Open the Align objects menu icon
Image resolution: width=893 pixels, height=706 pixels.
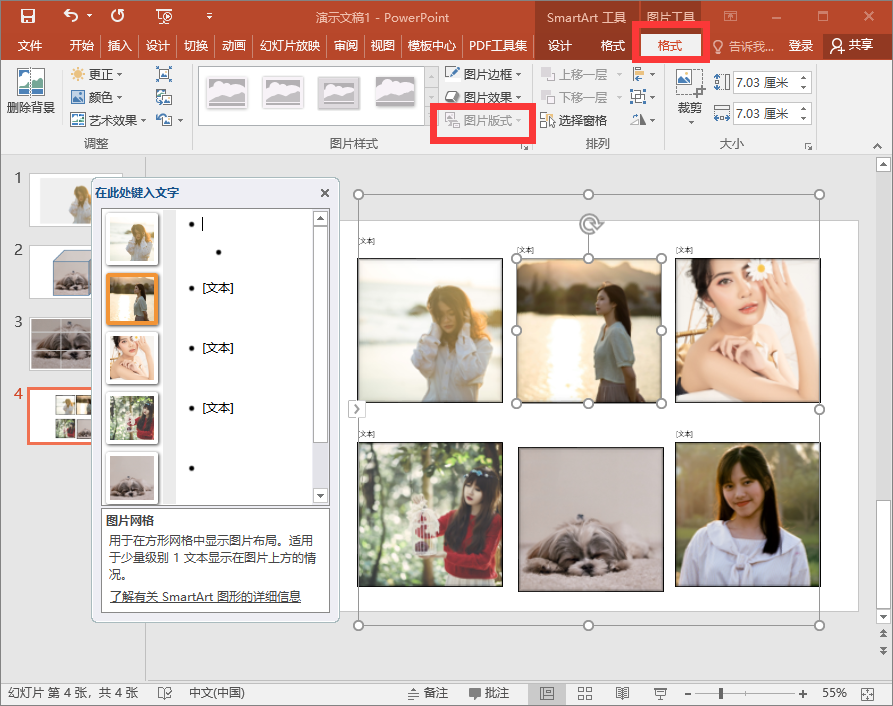coord(644,74)
